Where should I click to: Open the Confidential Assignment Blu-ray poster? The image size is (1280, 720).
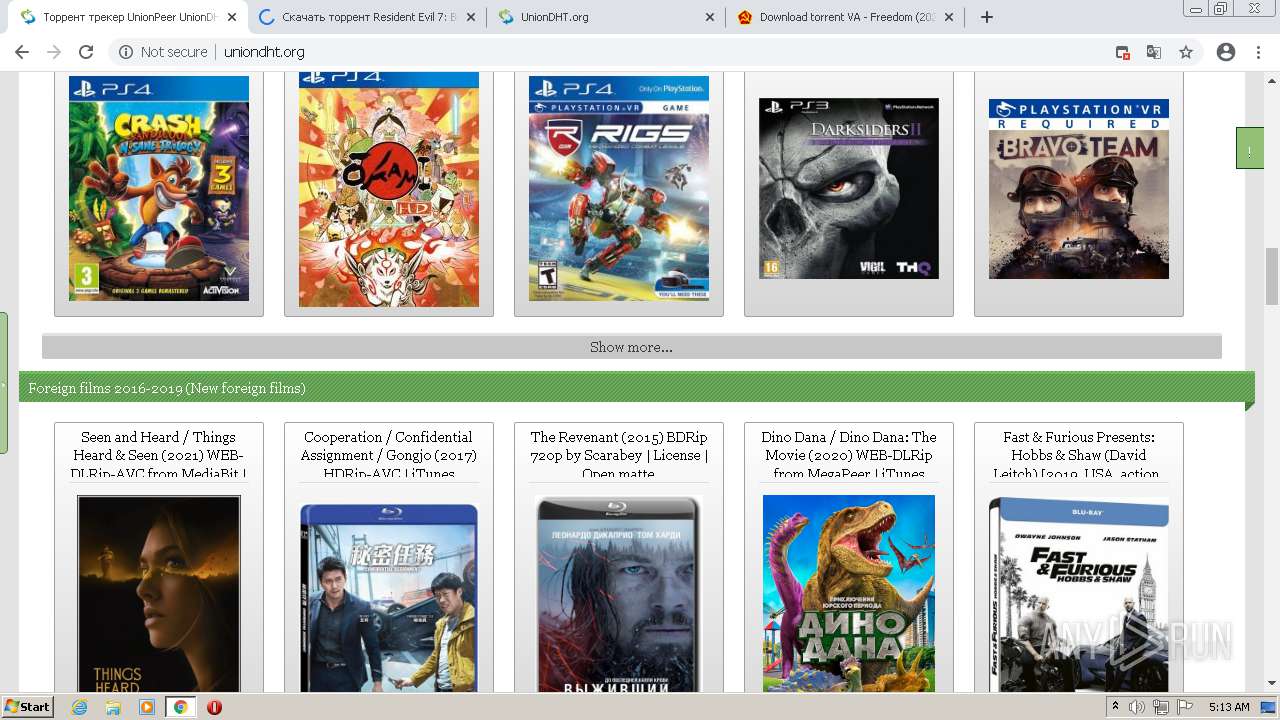(389, 597)
